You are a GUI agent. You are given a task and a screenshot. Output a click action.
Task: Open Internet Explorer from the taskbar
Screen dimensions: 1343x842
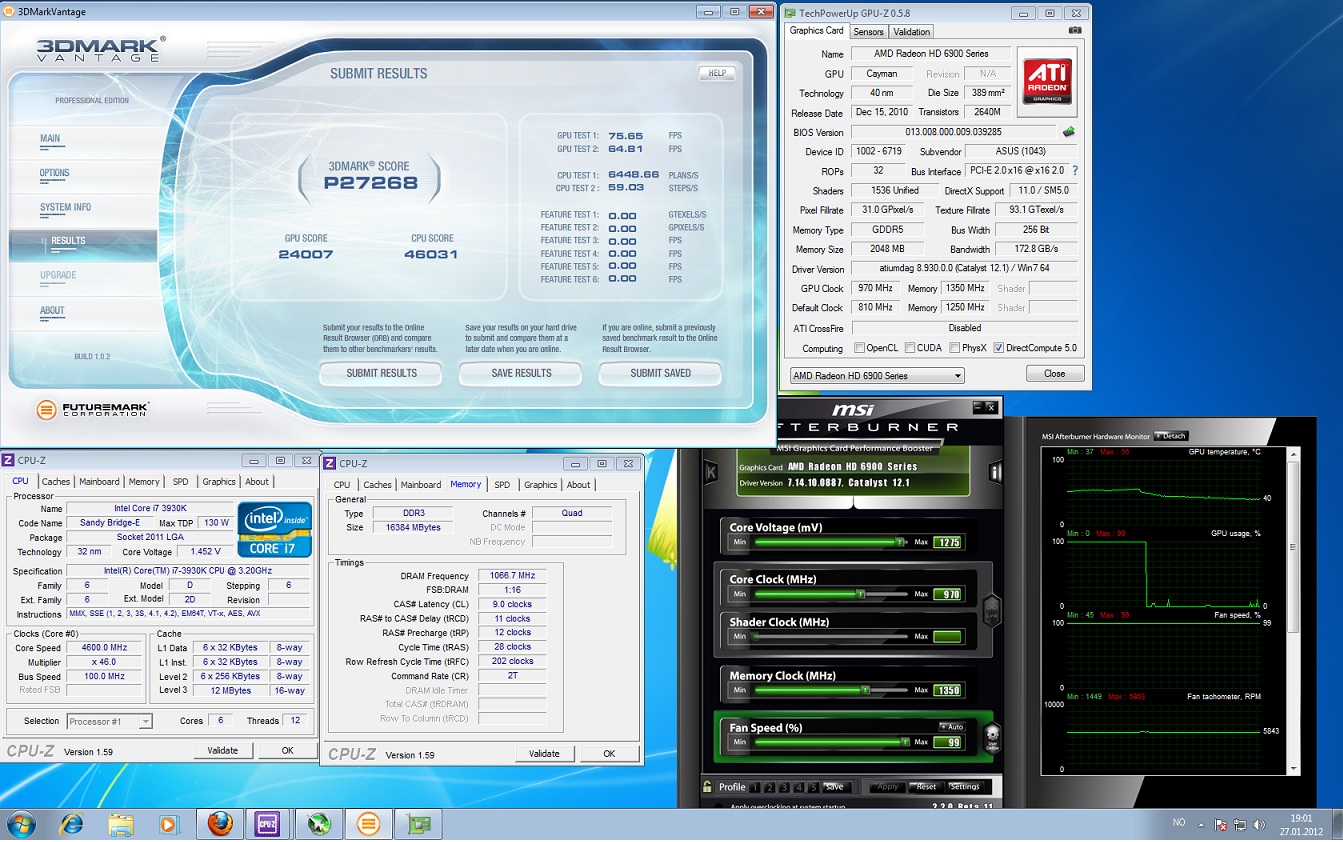pos(71,825)
